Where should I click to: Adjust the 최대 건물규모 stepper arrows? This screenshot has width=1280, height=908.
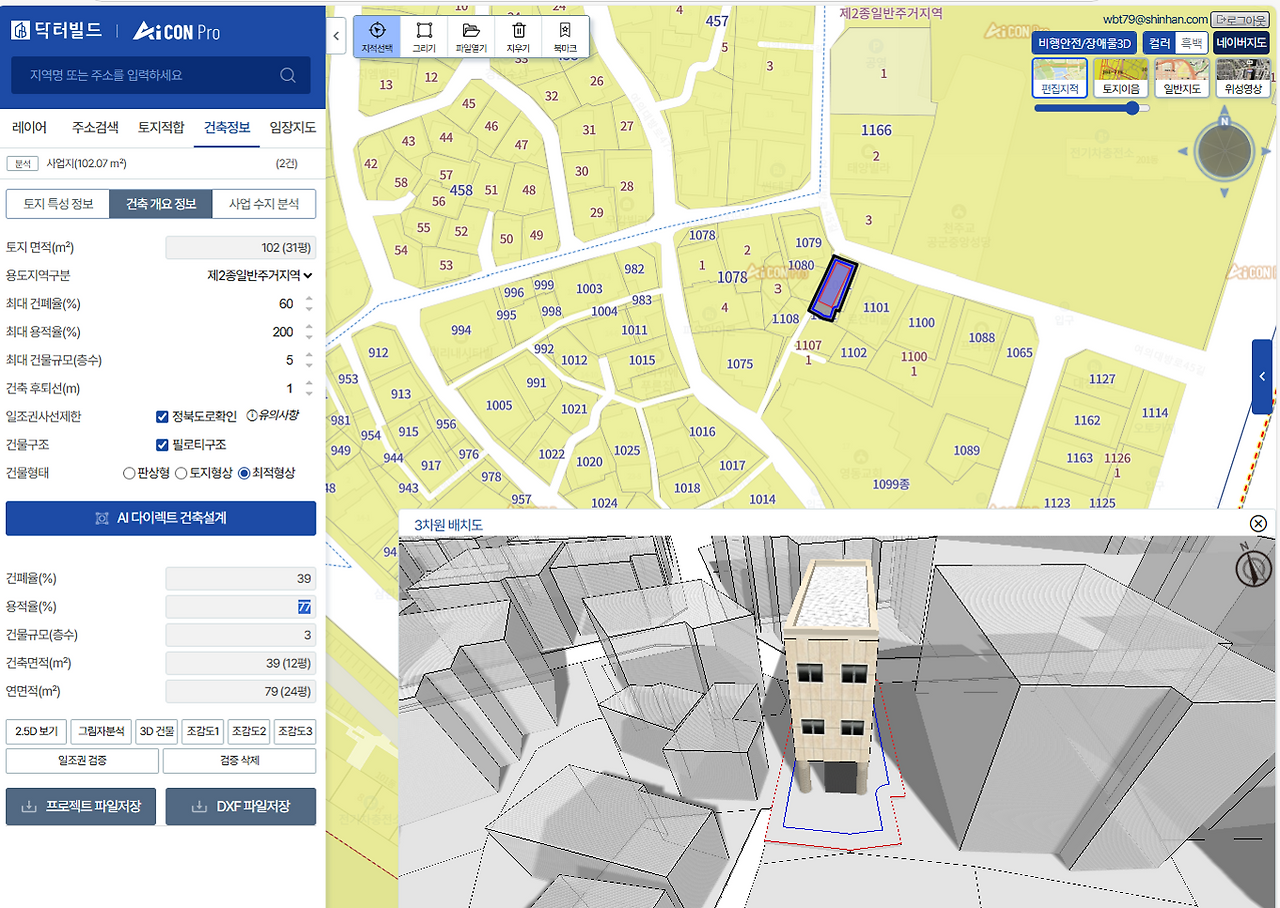pyautogui.click(x=309, y=360)
